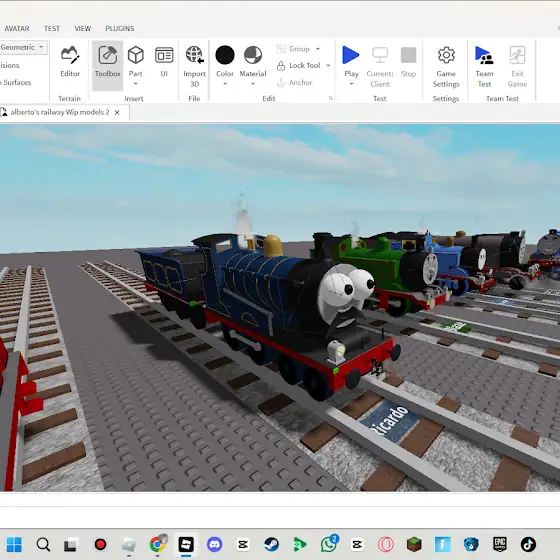Image resolution: width=560 pixels, height=560 pixels.
Task: Open the Terrain Editor tool
Action: point(70,61)
